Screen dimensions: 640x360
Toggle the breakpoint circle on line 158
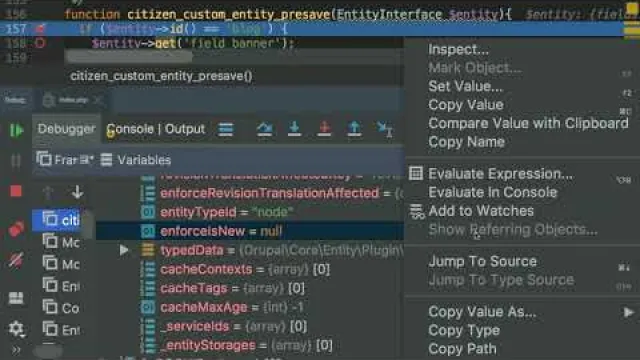coord(40,43)
